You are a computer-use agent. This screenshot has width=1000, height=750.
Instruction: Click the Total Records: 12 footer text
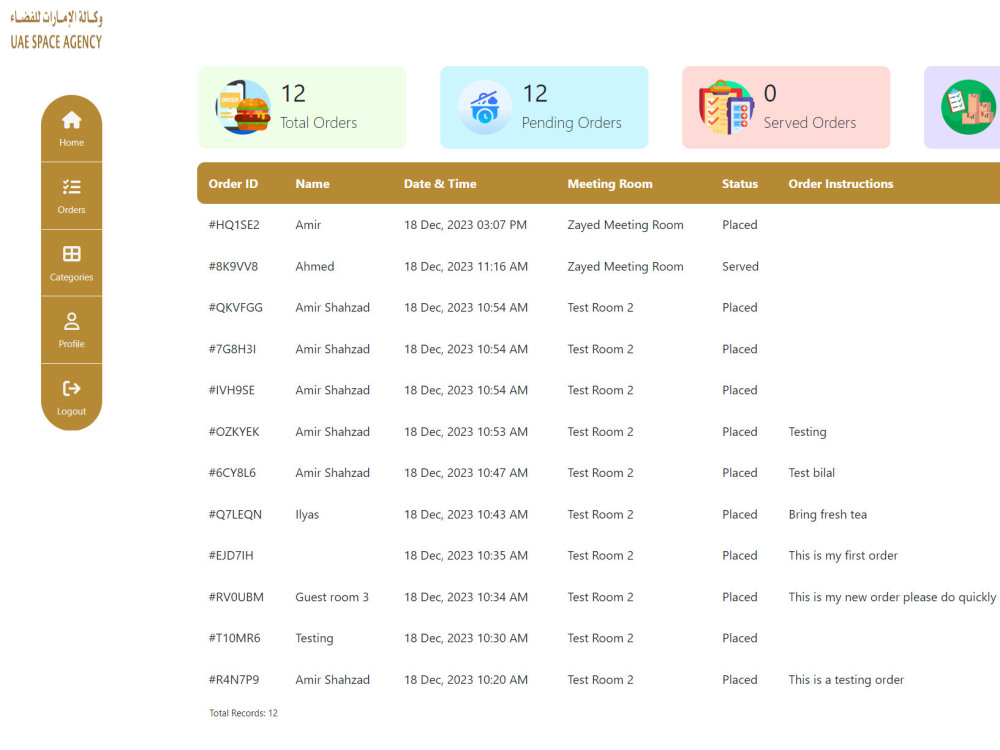[x=244, y=713]
